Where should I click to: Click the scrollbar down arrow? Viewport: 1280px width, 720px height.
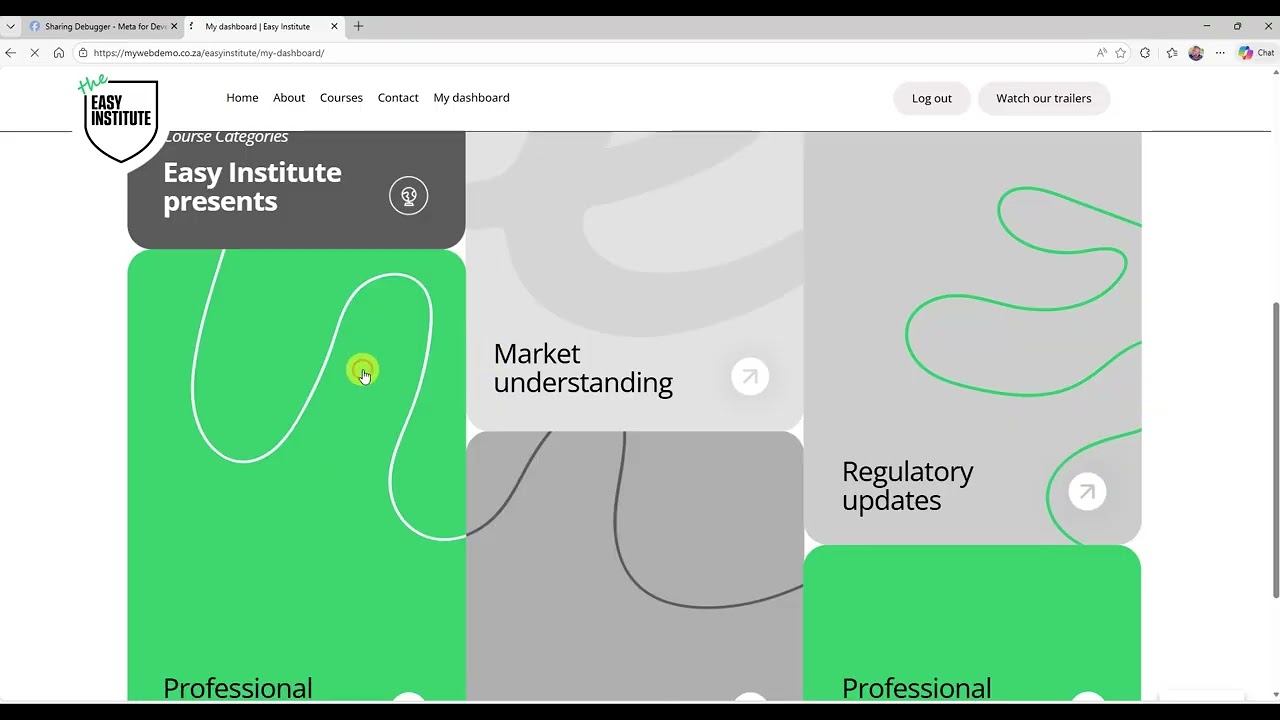[1274, 694]
